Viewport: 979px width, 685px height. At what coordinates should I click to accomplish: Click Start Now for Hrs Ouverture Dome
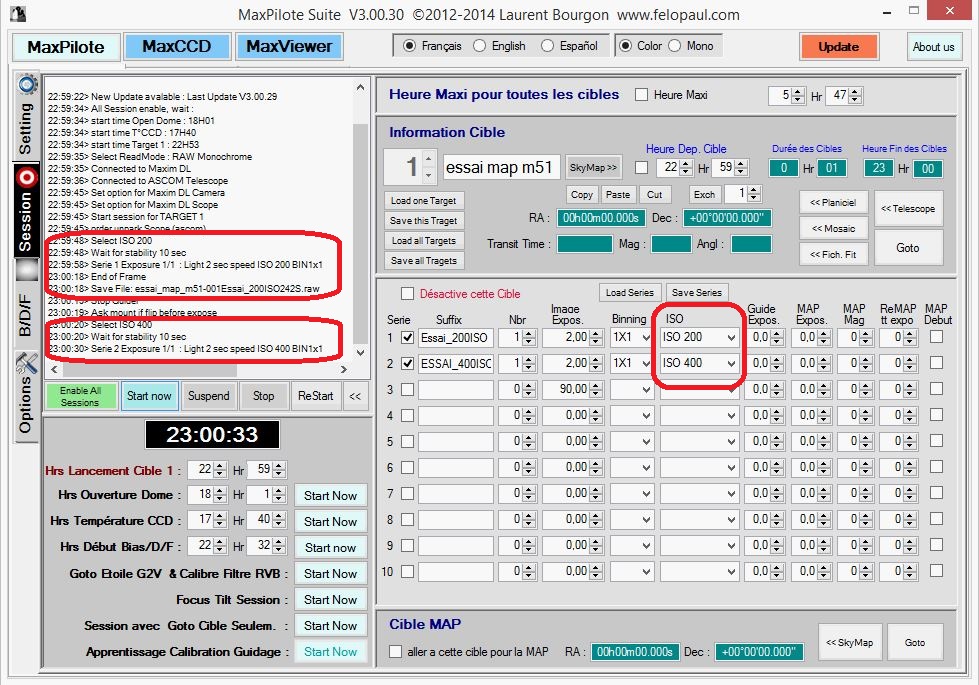click(330, 496)
